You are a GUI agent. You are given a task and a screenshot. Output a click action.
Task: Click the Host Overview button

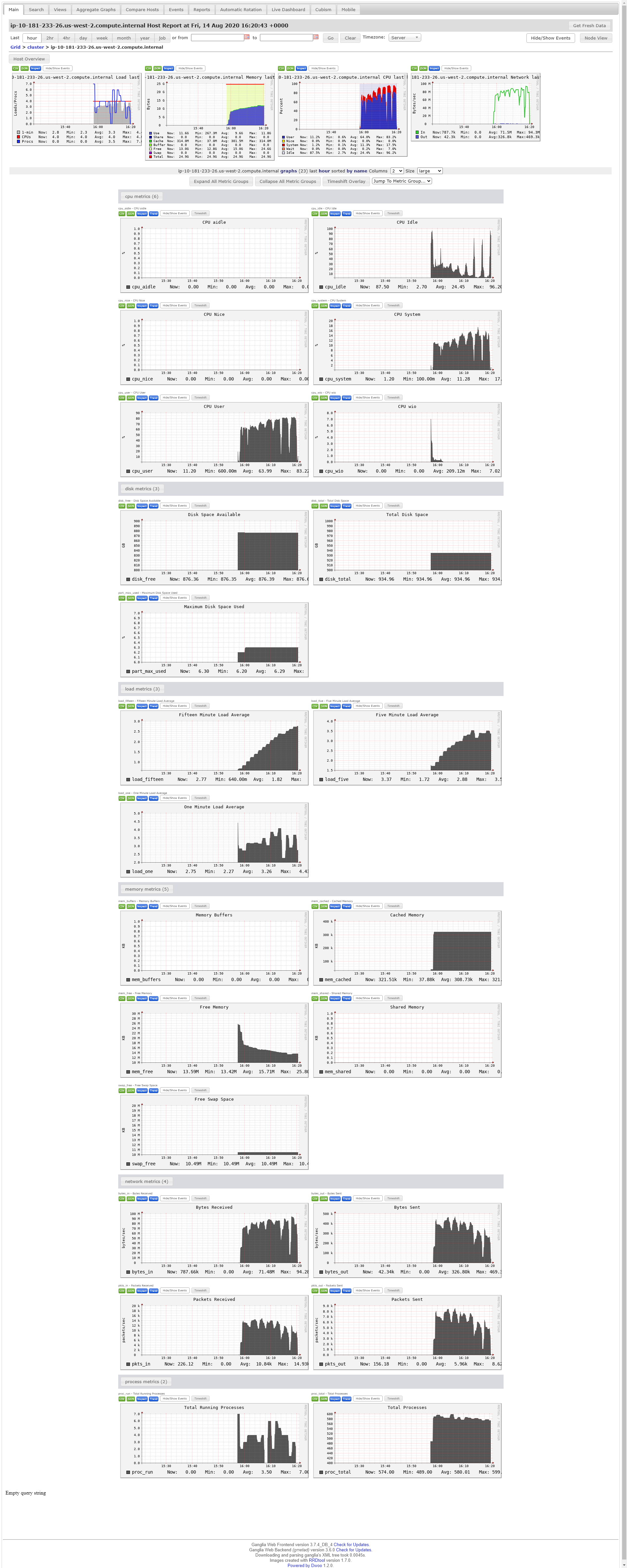[29, 59]
